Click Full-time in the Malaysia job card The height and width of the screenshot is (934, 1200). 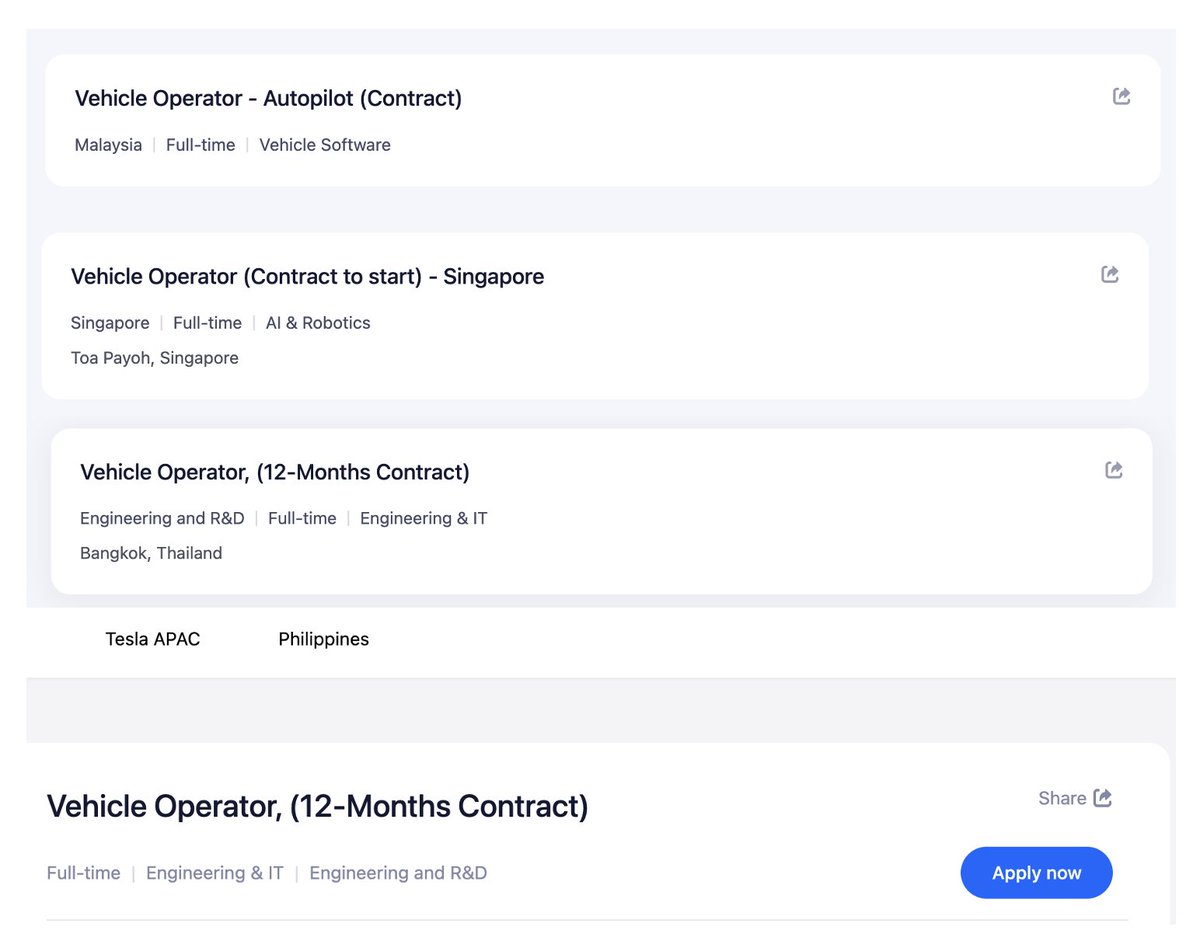point(201,145)
